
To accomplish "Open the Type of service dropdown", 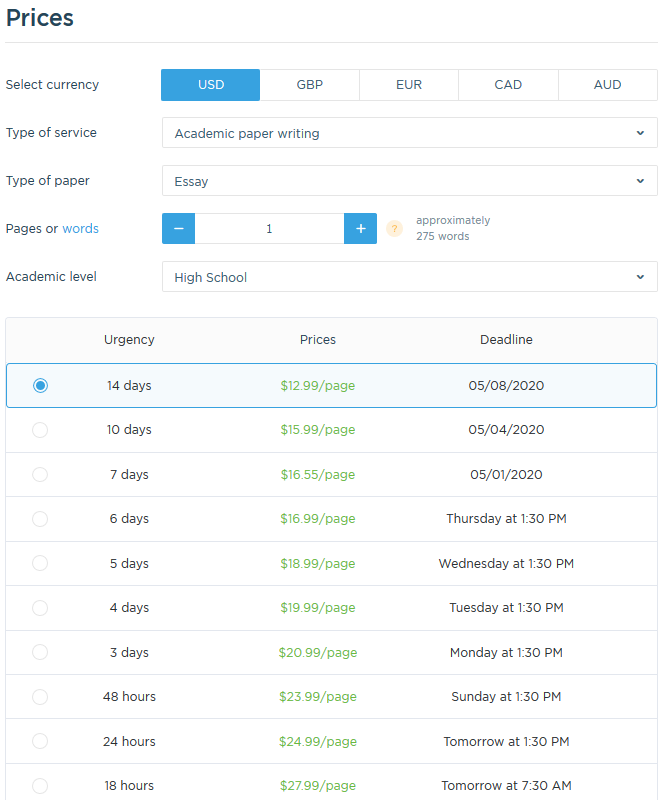I will tap(410, 133).
